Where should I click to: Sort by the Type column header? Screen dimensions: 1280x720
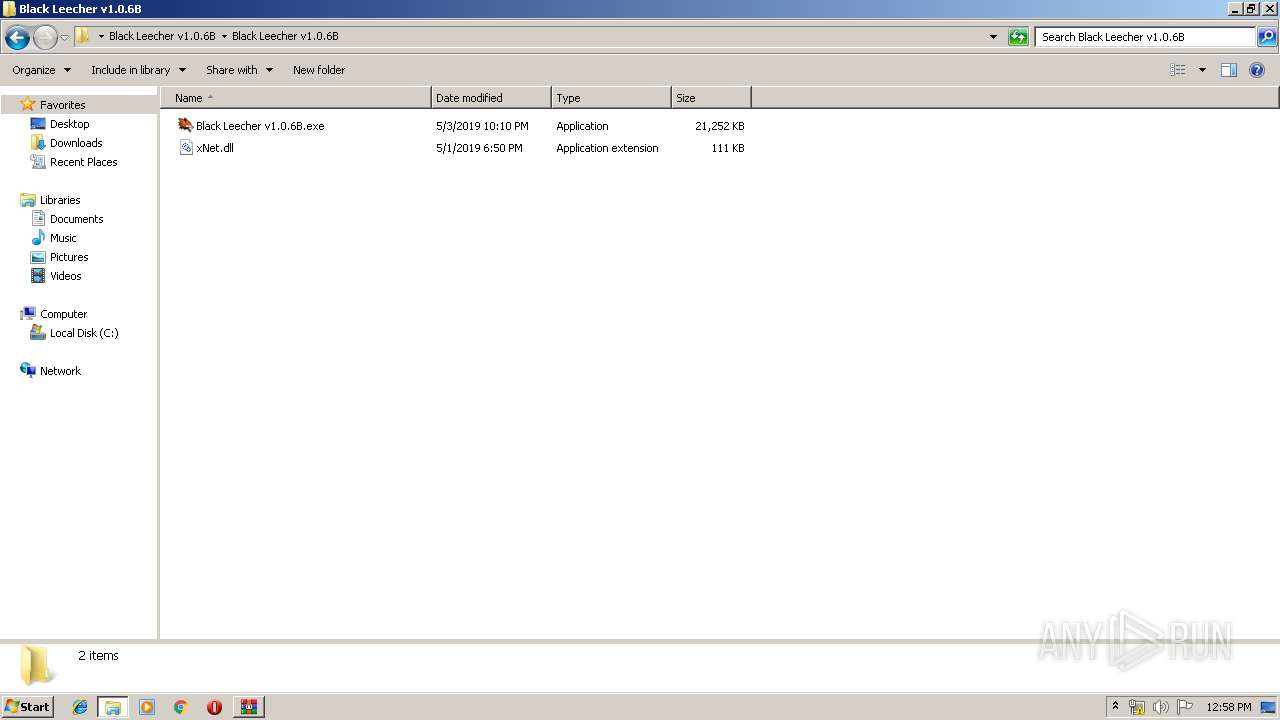611,98
